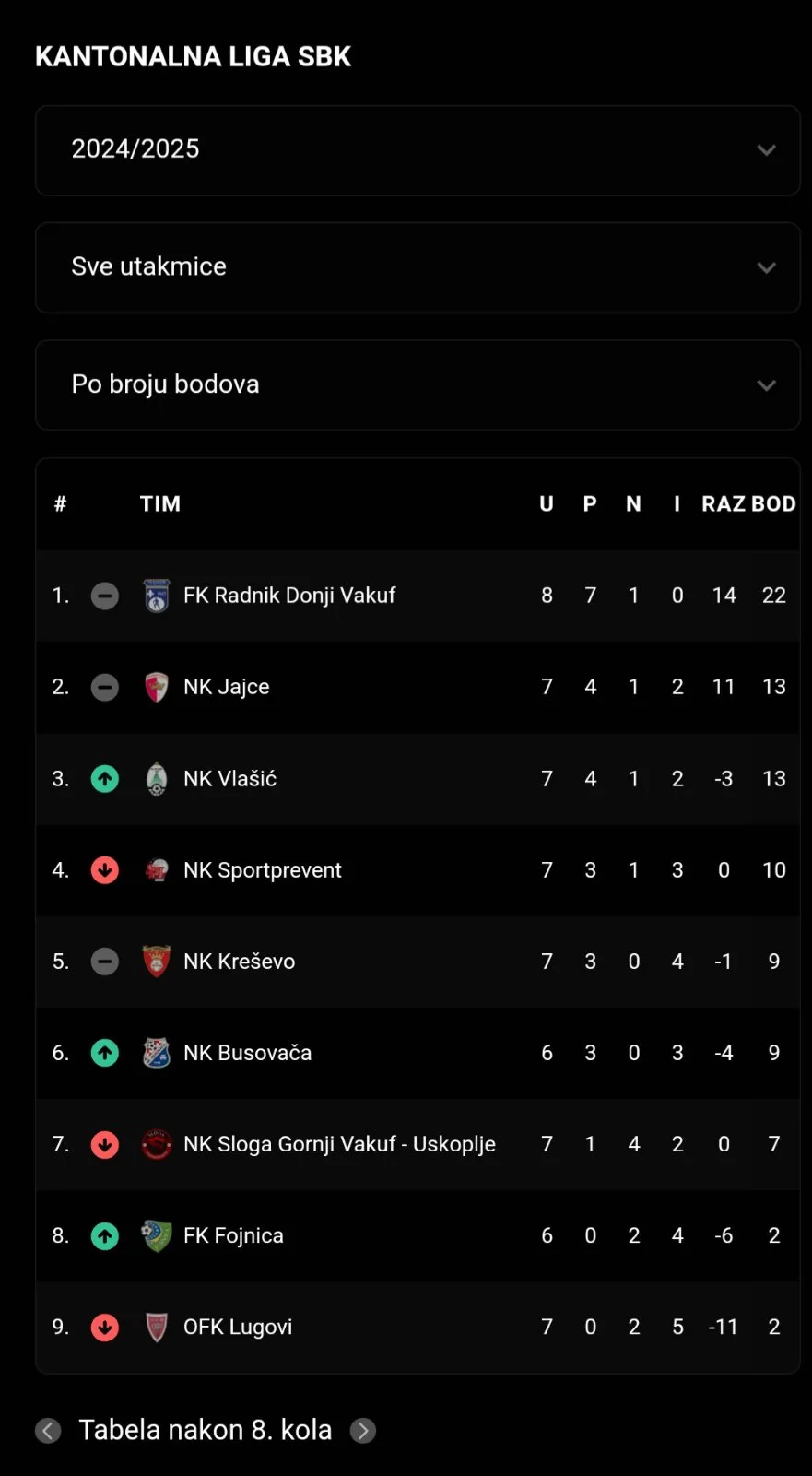
Task: Click NK Kreševo club crest icon
Action: point(157,962)
